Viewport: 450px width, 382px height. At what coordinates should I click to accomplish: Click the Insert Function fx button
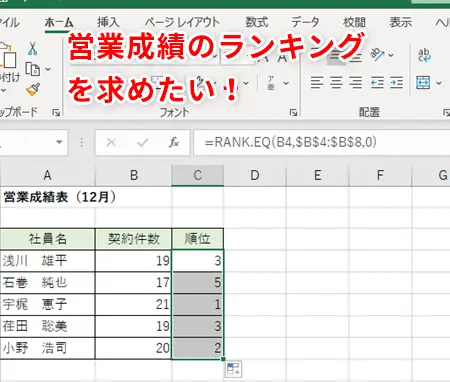tap(174, 143)
